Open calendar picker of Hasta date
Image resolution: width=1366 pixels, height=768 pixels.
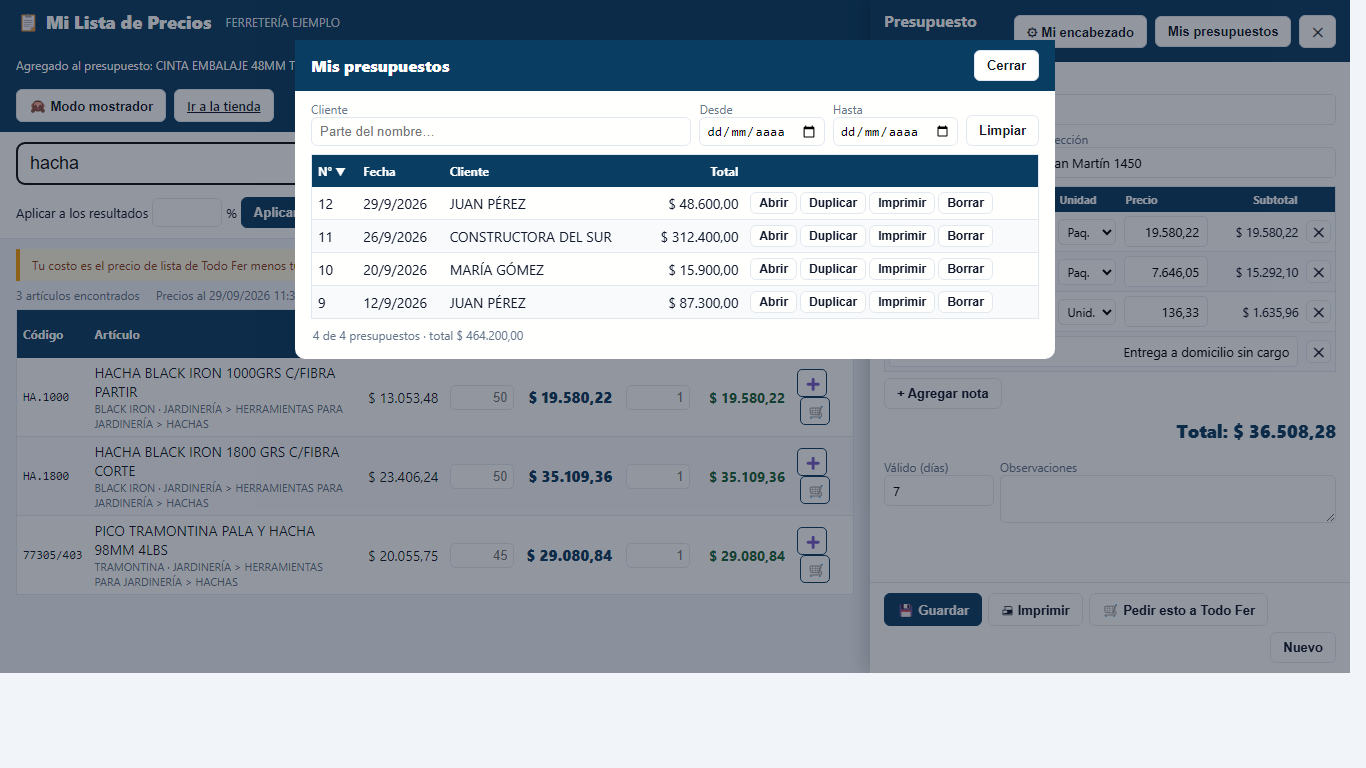(942, 132)
